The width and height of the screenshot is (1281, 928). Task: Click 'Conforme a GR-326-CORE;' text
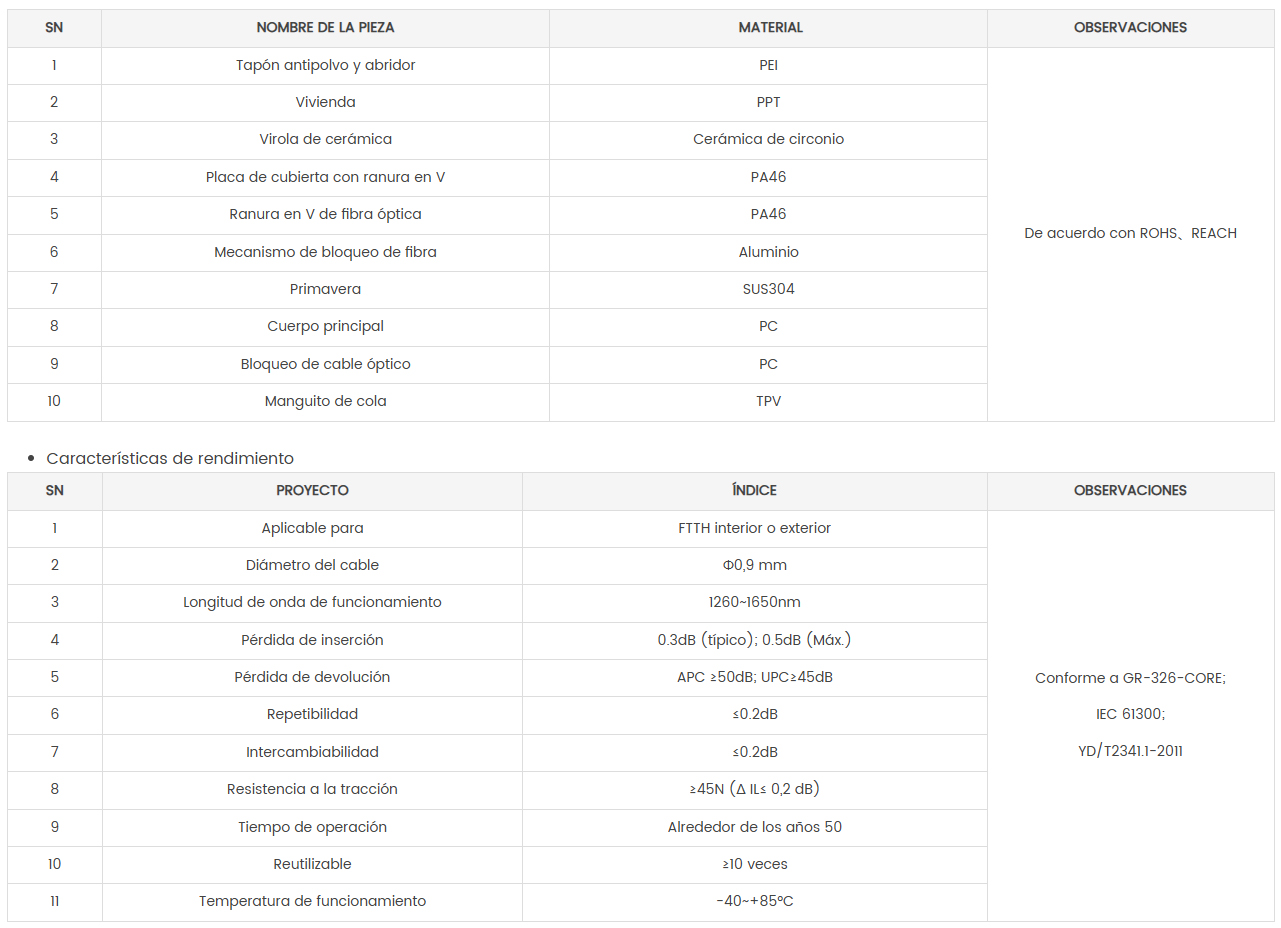(x=1130, y=678)
